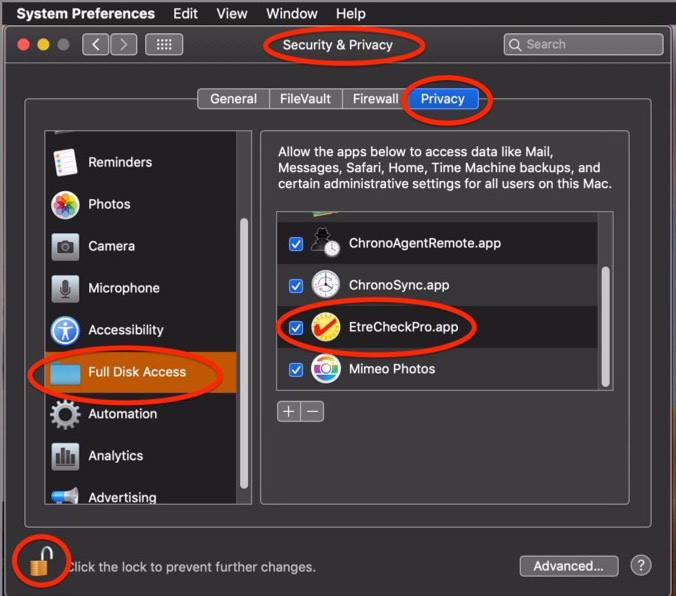Click the ChronoSync.app clock icon

click(x=325, y=285)
